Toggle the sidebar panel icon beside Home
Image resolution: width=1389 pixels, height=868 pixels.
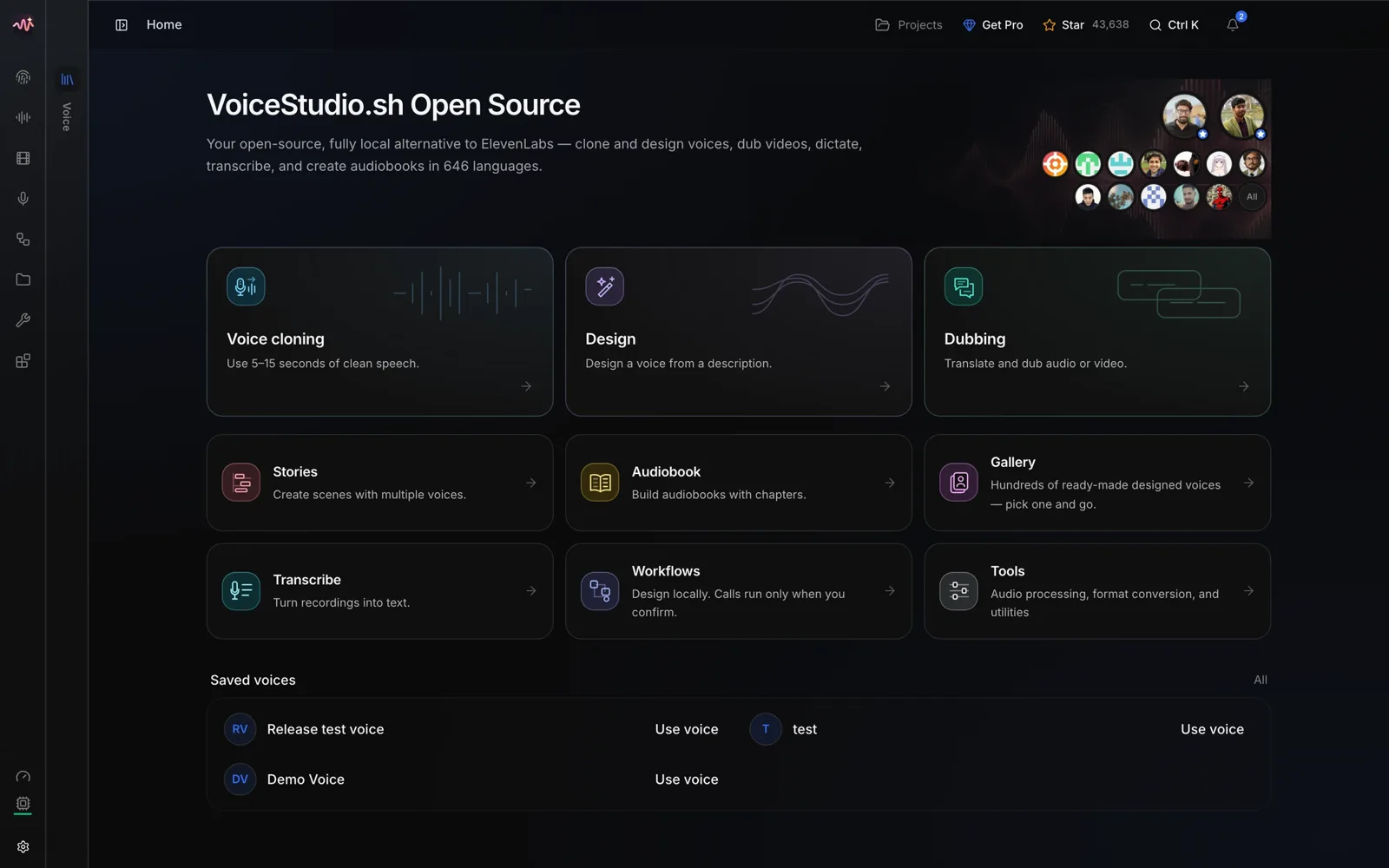(122, 25)
